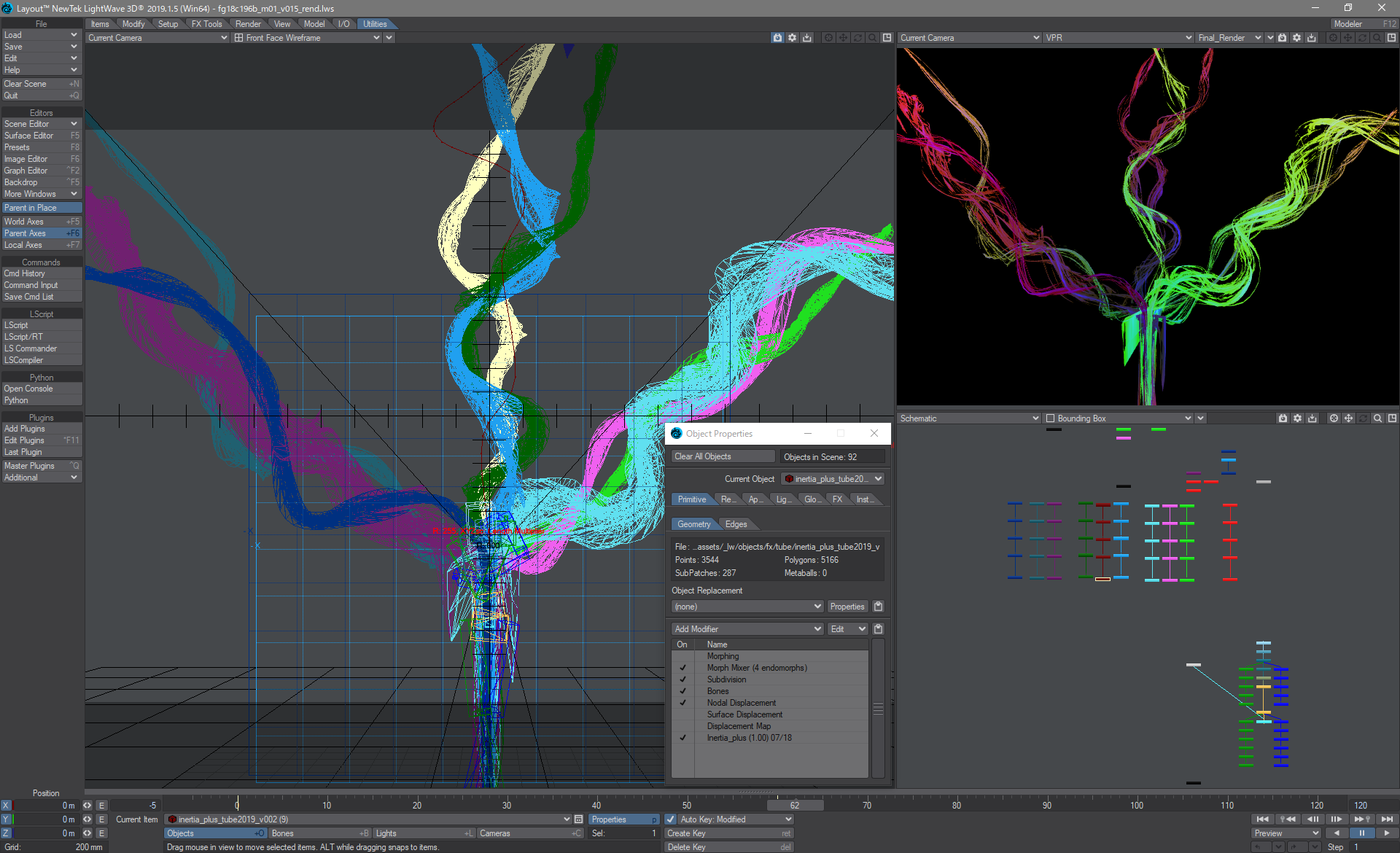
Task: Expand the Current Object dropdown
Action: click(877, 479)
